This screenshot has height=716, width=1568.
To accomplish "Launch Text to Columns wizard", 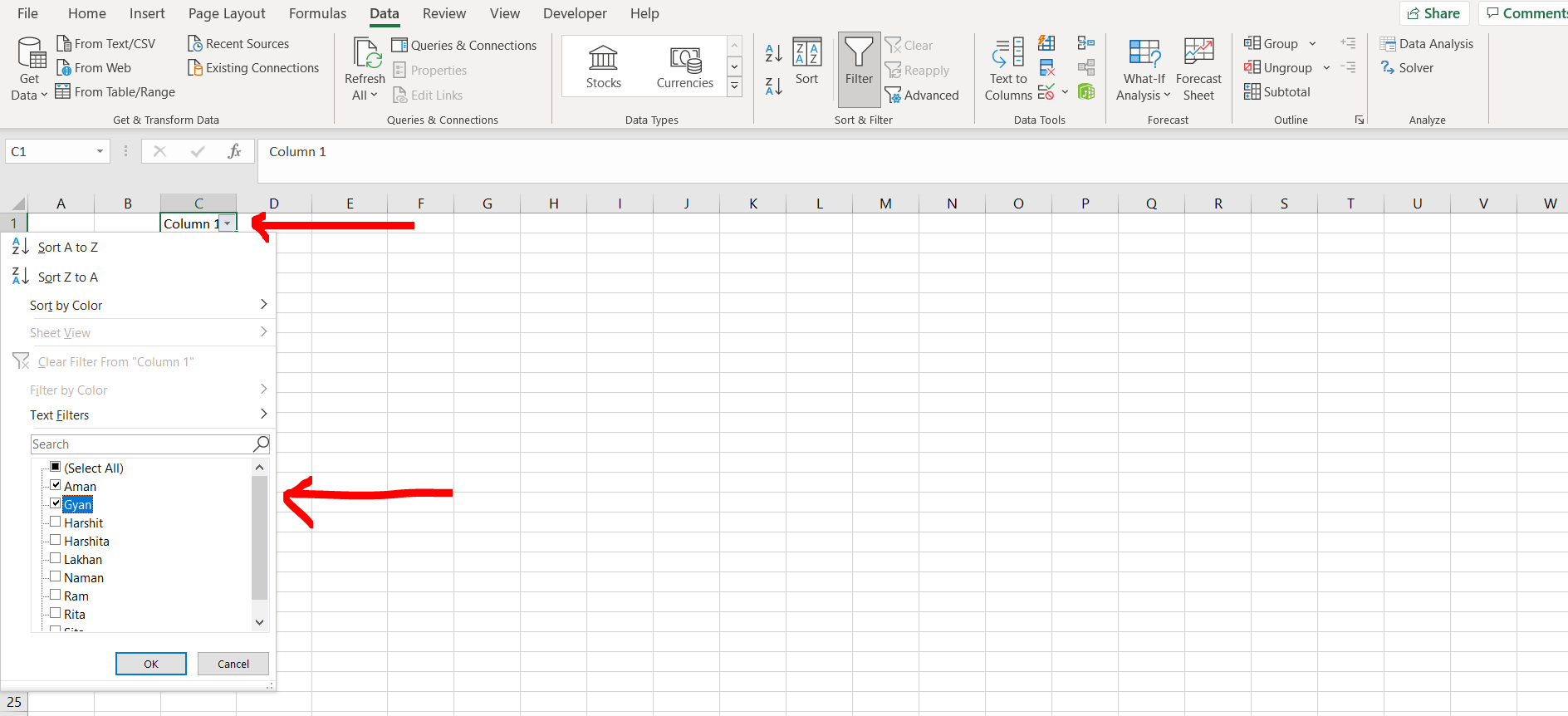I will click(1008, 70).
